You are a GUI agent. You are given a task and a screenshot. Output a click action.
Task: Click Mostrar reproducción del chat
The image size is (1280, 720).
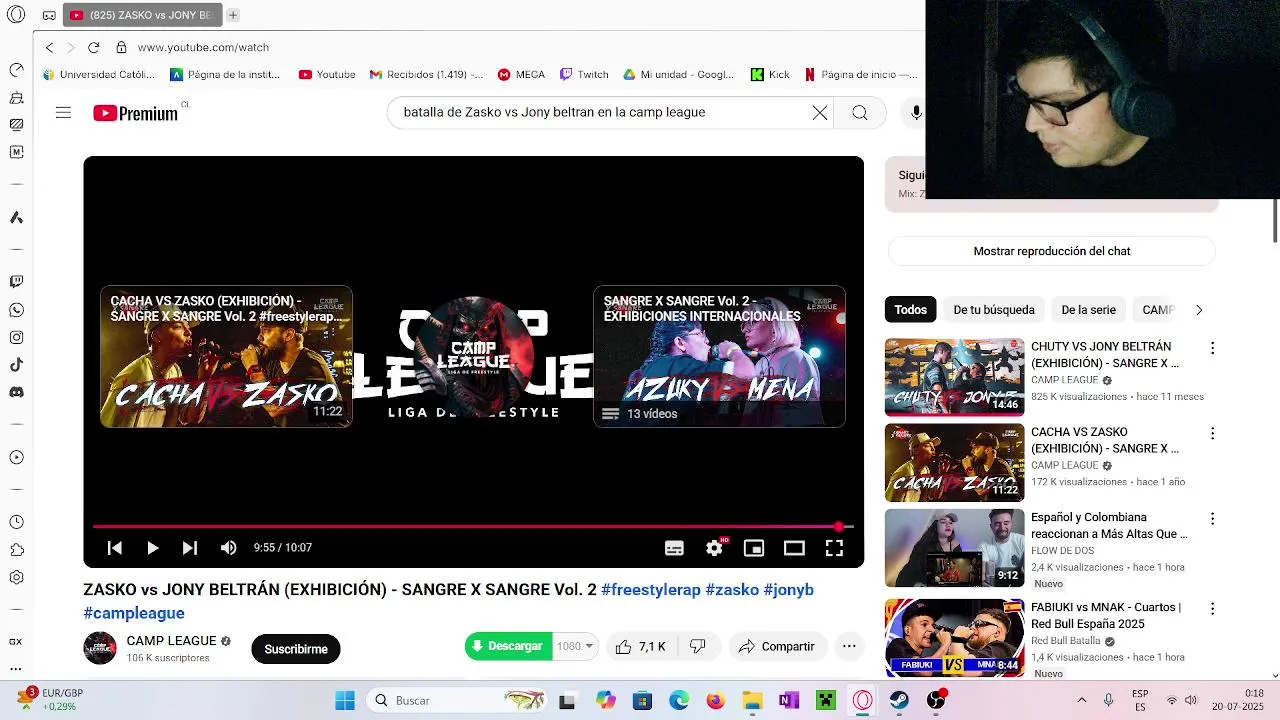(x=1052, y=251)
